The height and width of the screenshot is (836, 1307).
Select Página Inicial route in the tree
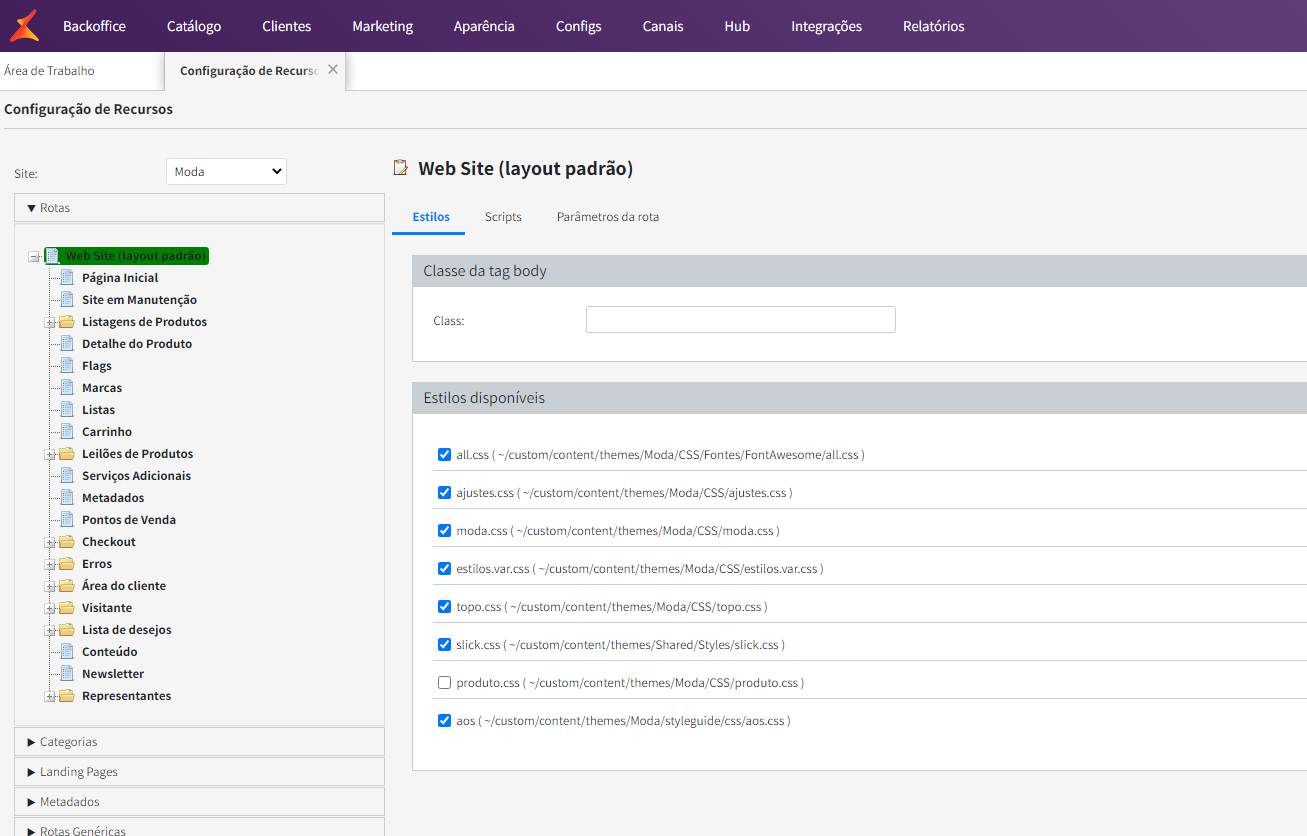tap(120, 278)
